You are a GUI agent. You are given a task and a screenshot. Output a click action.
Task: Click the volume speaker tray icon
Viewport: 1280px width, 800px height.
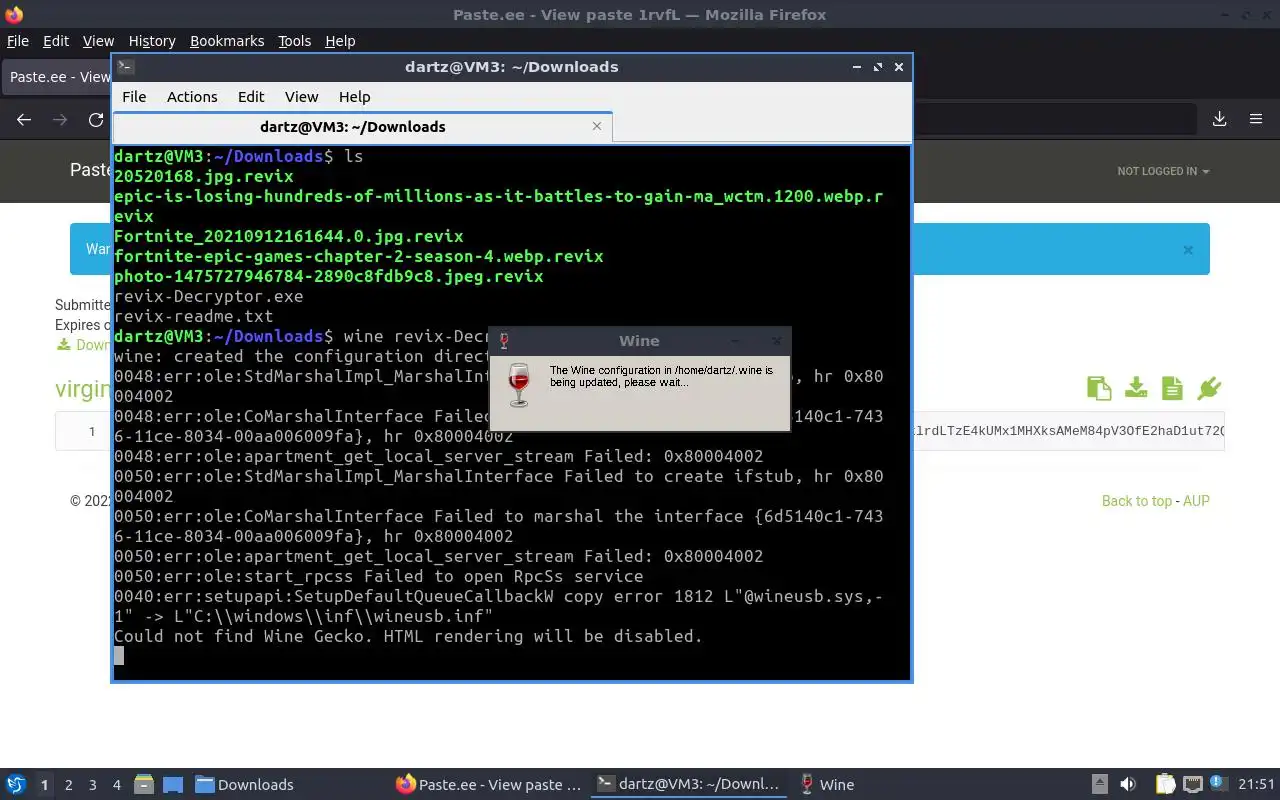pyautogui.click(x=1128, y=784)
